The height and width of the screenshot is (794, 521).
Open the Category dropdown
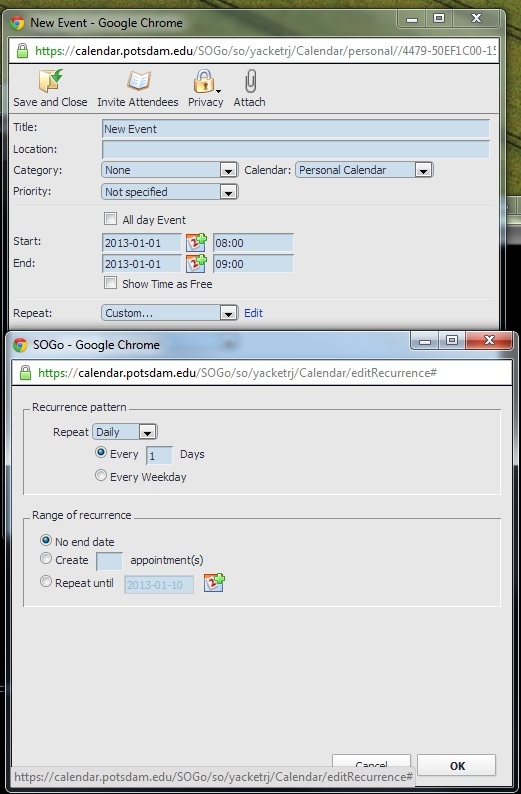click(169, 170)
